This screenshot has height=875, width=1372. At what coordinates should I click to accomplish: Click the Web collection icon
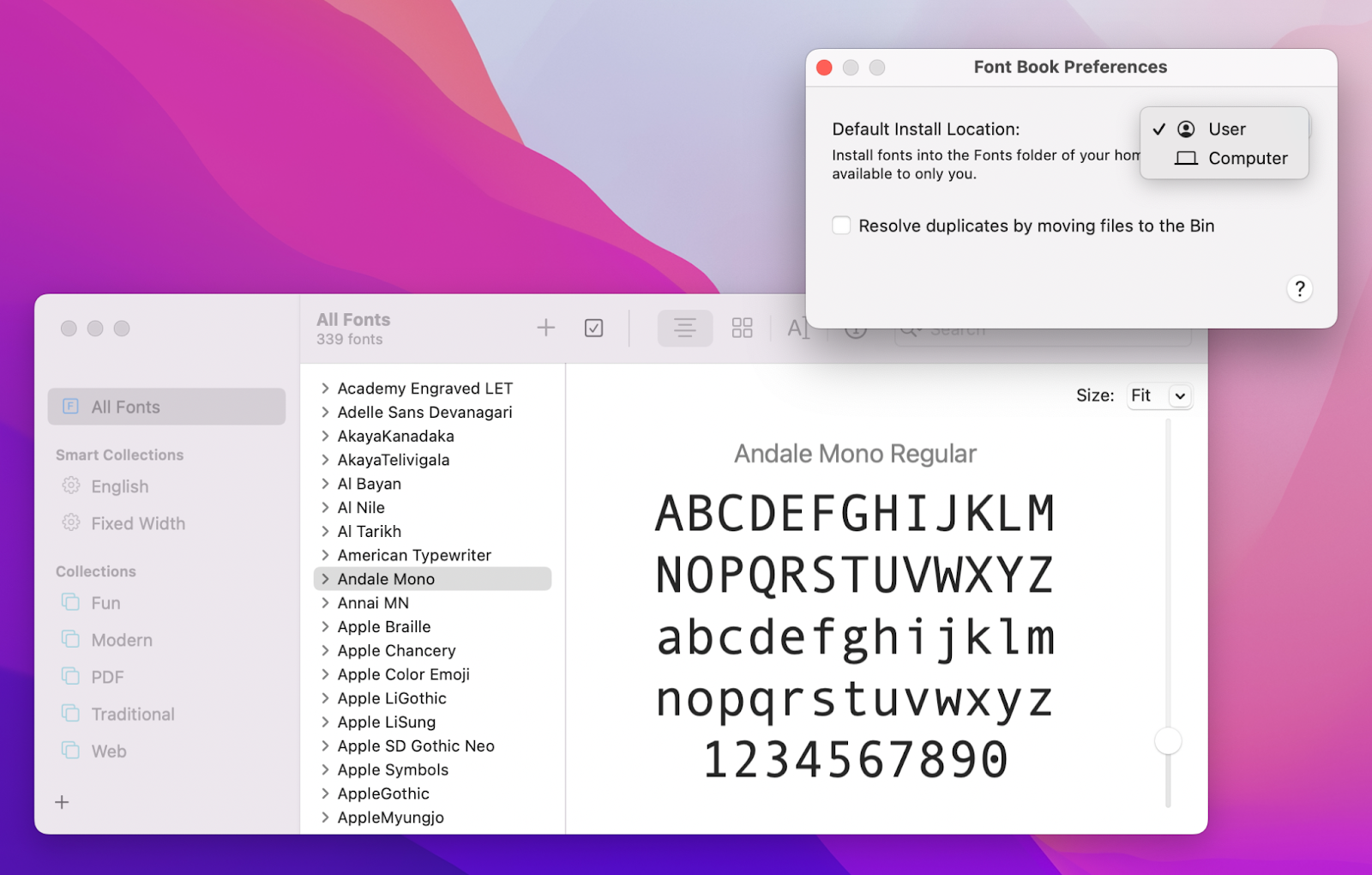(x=71, y=750)
